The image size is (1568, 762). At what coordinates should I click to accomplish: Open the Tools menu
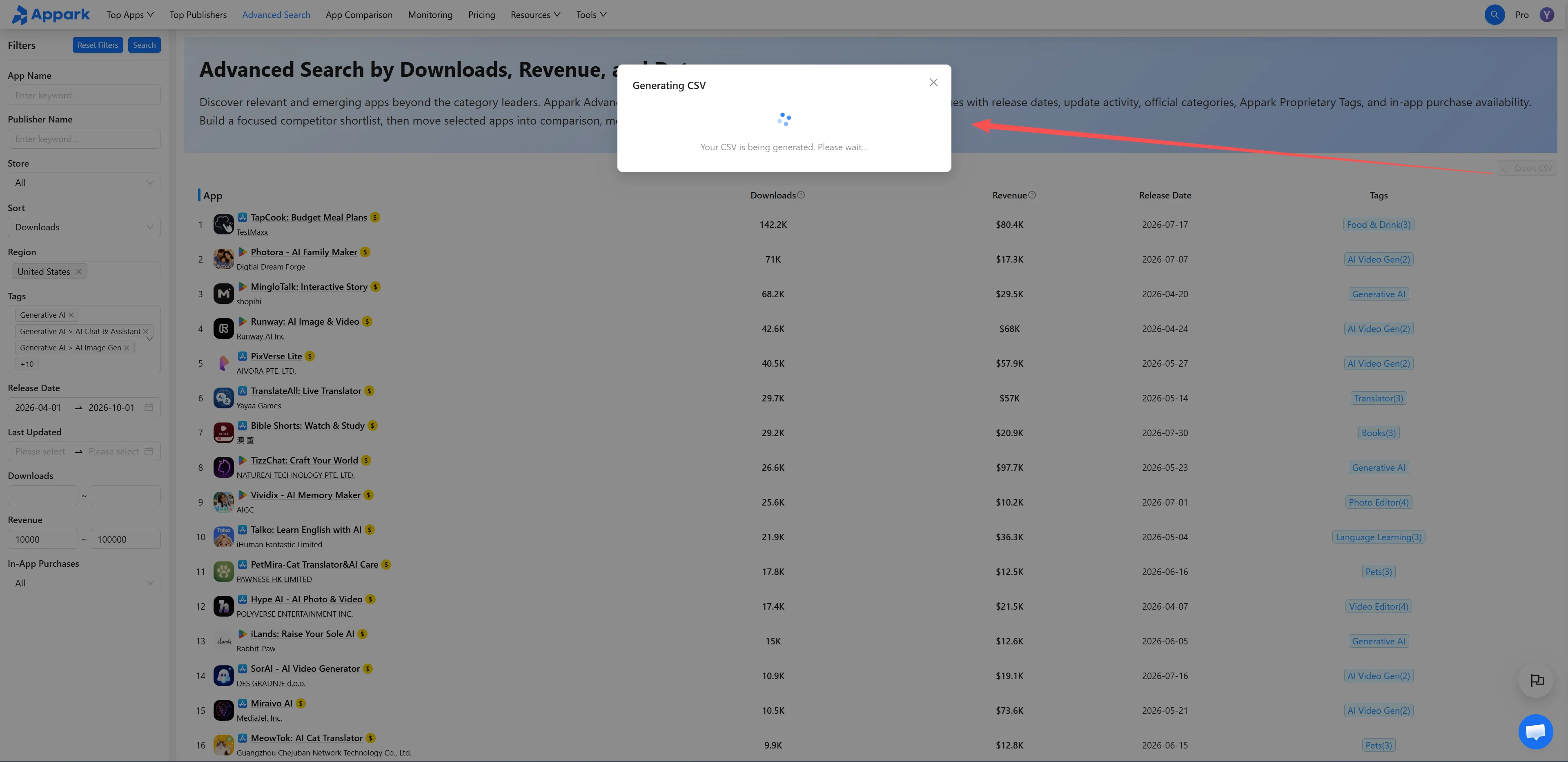tap(591, 15)
